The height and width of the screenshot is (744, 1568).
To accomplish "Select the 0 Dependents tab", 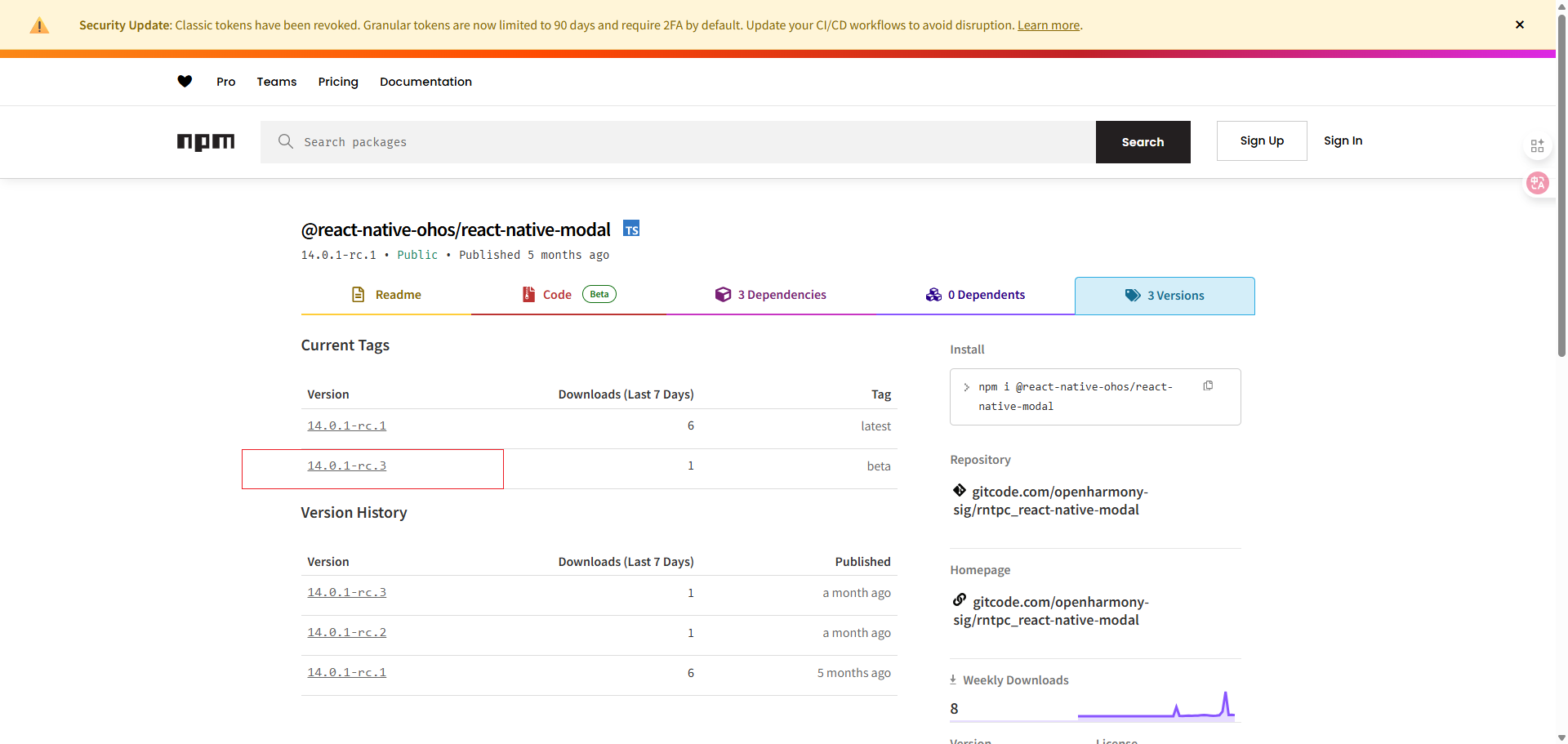I will [x=975, y=295].
